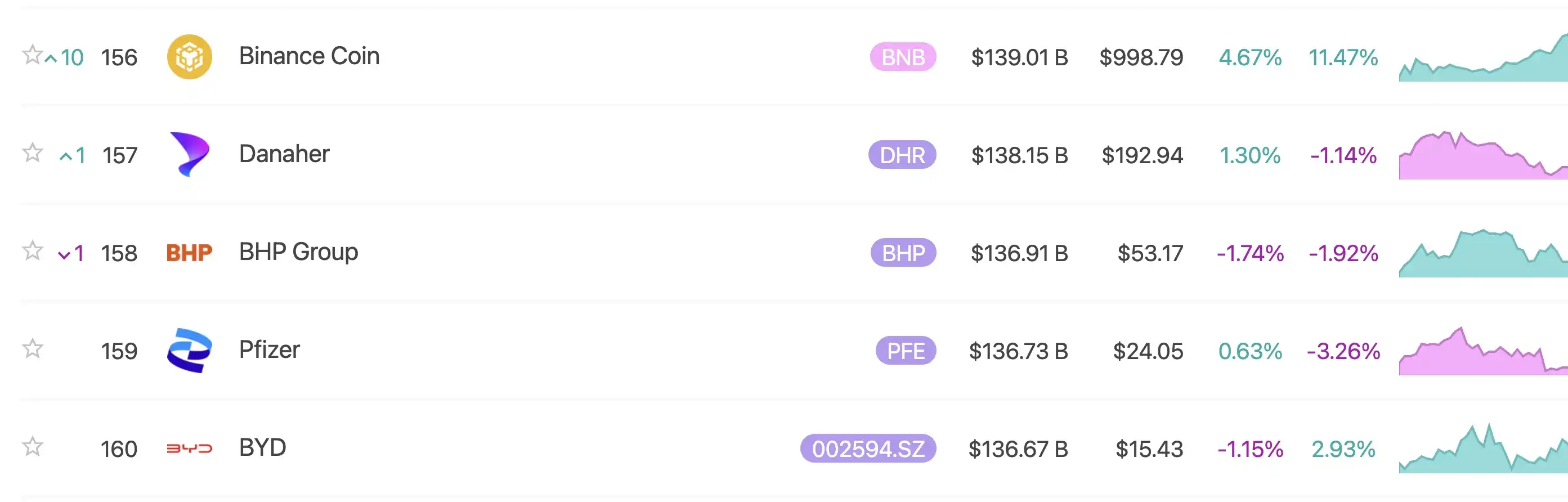Open the Danaher company link
Viewport: 1568px width, 502px height.
(284, 154)
